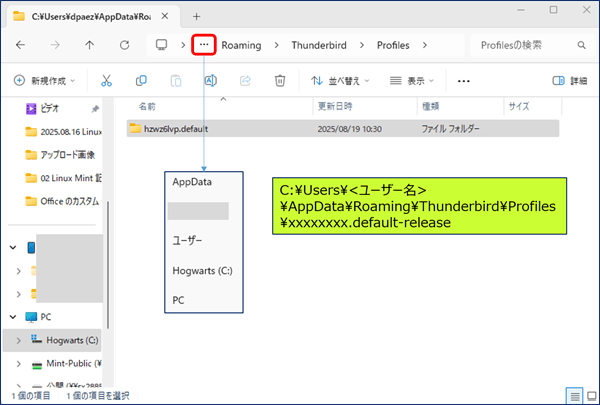The image size is (600, 405).
Task: Click the PC monitor icon in address bar
Action: [161, 45]
